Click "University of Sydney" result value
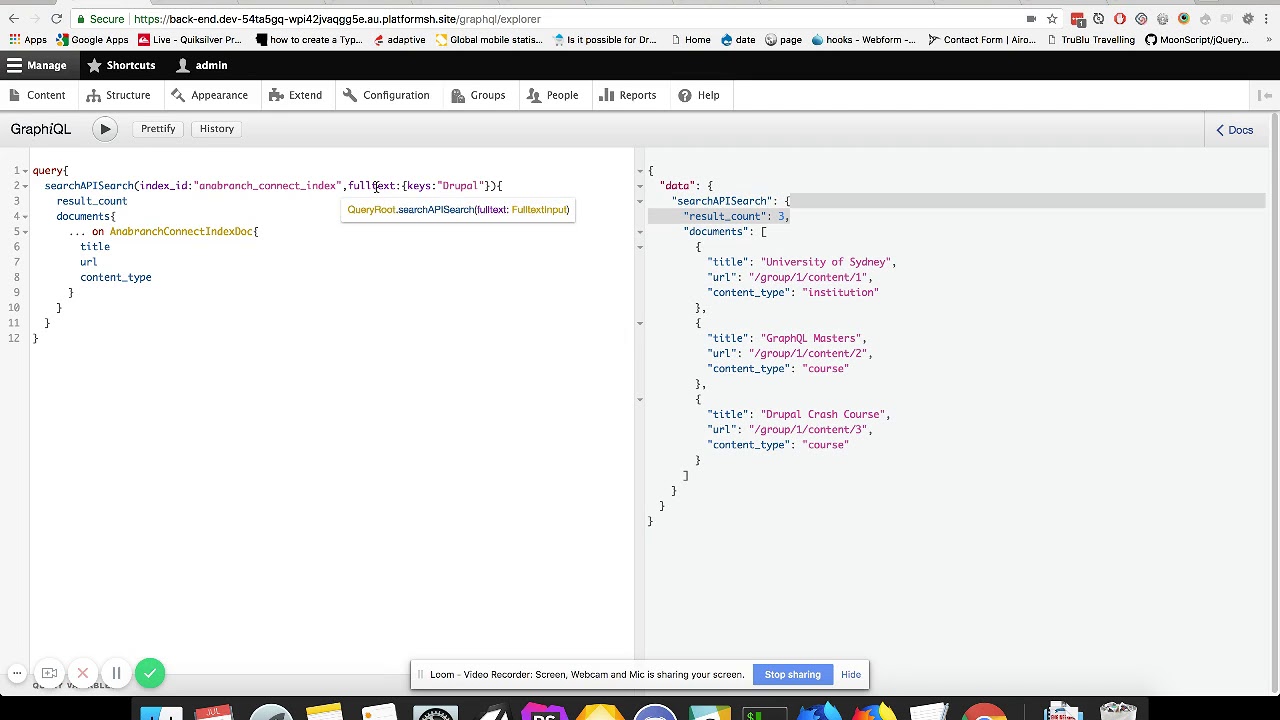The width and height of the screenshot is (1280, 720). 824,262
